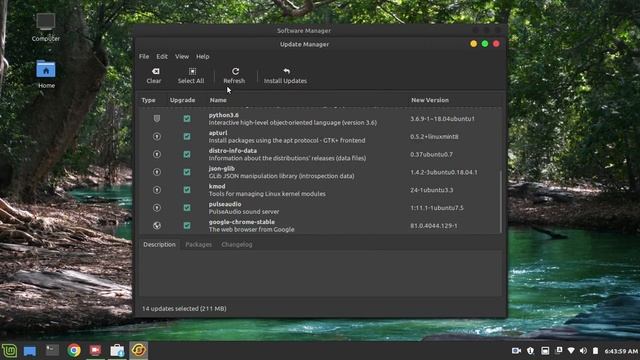Sort by the Name column header
This screenshot has height=360, width=640.
218,100
